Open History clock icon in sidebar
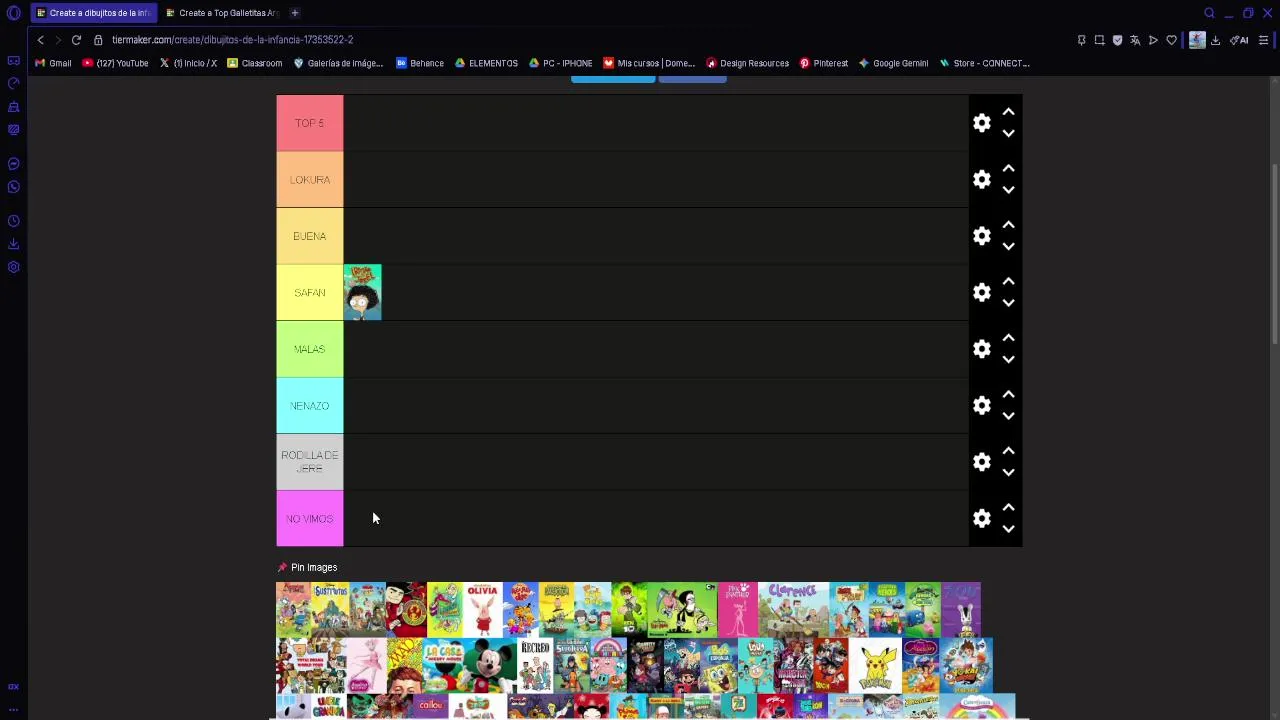Screen dimensions: 1280x720 tap(14, 221)
